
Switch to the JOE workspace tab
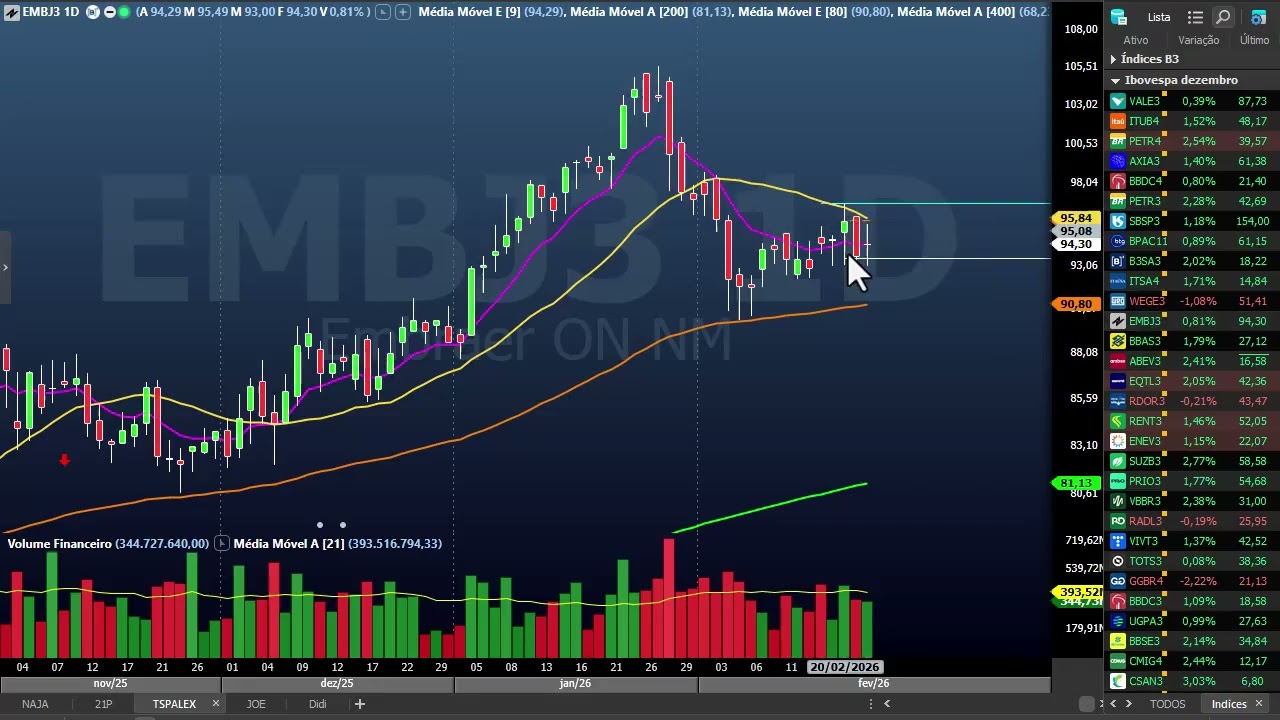pos(256,704)
